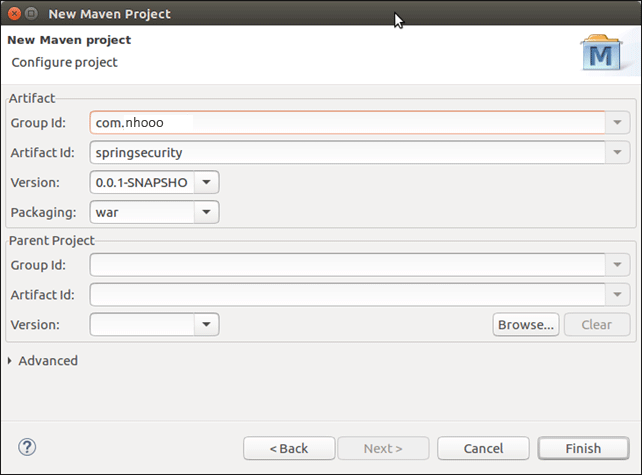Open the Parent Project Version dropdown arrow
The height and width of the screenshot is (475, 642).
point(205,325)
